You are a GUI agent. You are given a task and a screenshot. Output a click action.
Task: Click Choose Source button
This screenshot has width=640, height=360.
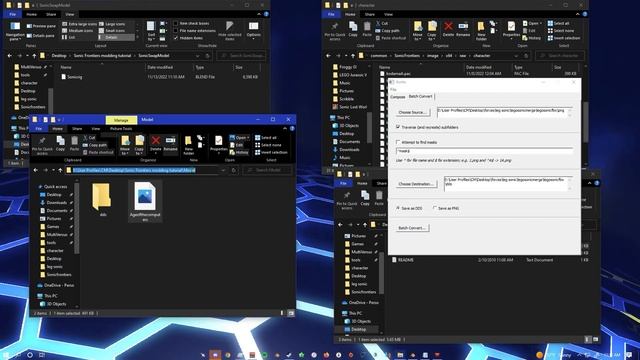click(412, 112)
